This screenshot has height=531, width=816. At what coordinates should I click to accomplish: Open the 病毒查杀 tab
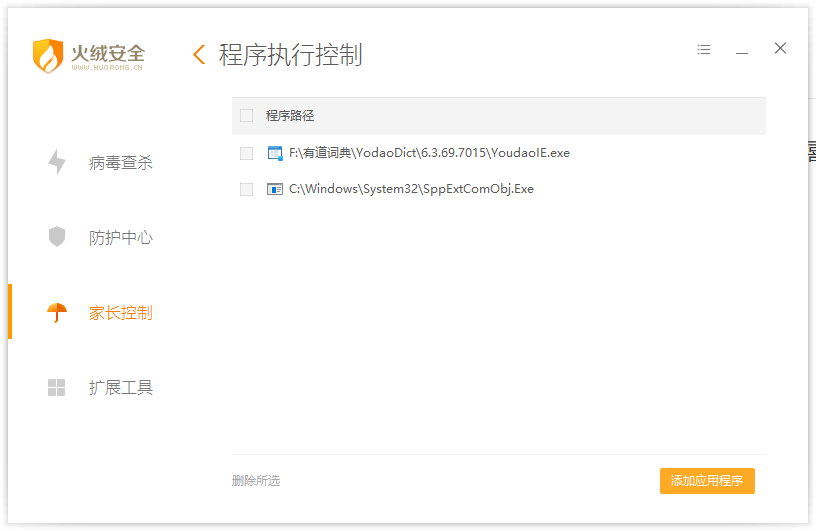(120, 163)
